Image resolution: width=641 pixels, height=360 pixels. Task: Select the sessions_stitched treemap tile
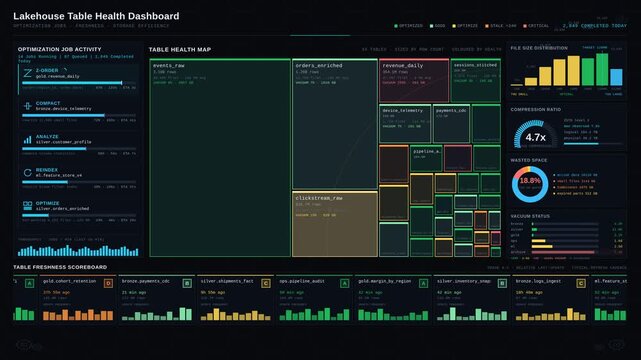(476, 80)
